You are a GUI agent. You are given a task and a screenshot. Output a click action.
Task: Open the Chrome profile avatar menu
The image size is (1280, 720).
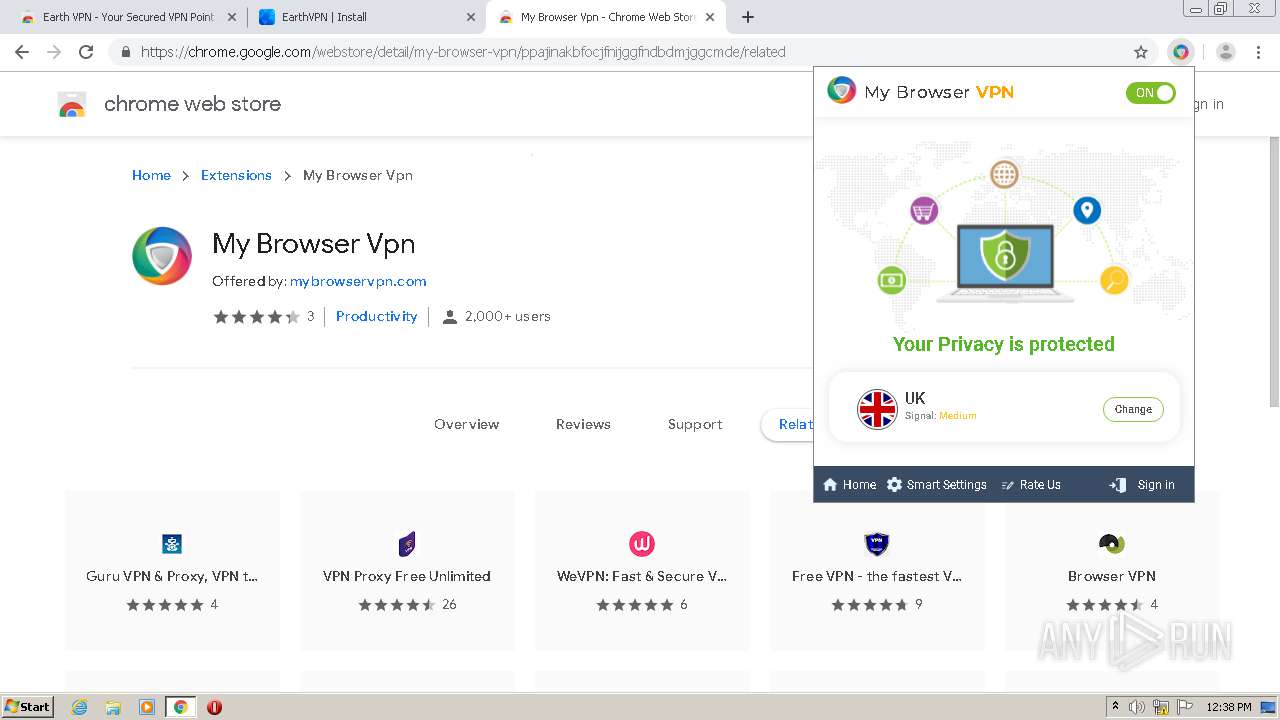[1226, 52]
